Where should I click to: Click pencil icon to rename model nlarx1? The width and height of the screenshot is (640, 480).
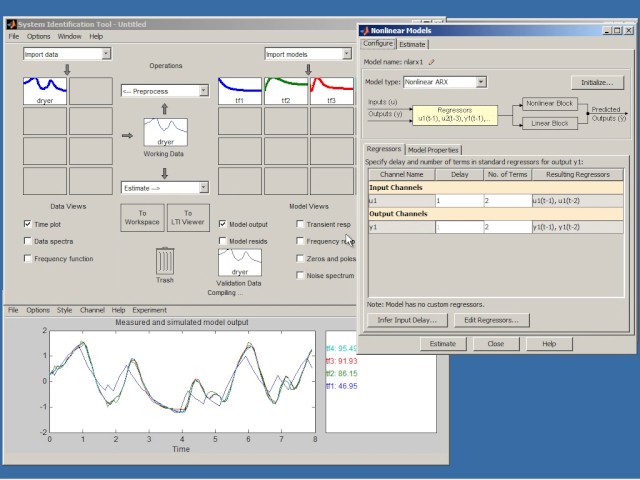coord(431,62)
